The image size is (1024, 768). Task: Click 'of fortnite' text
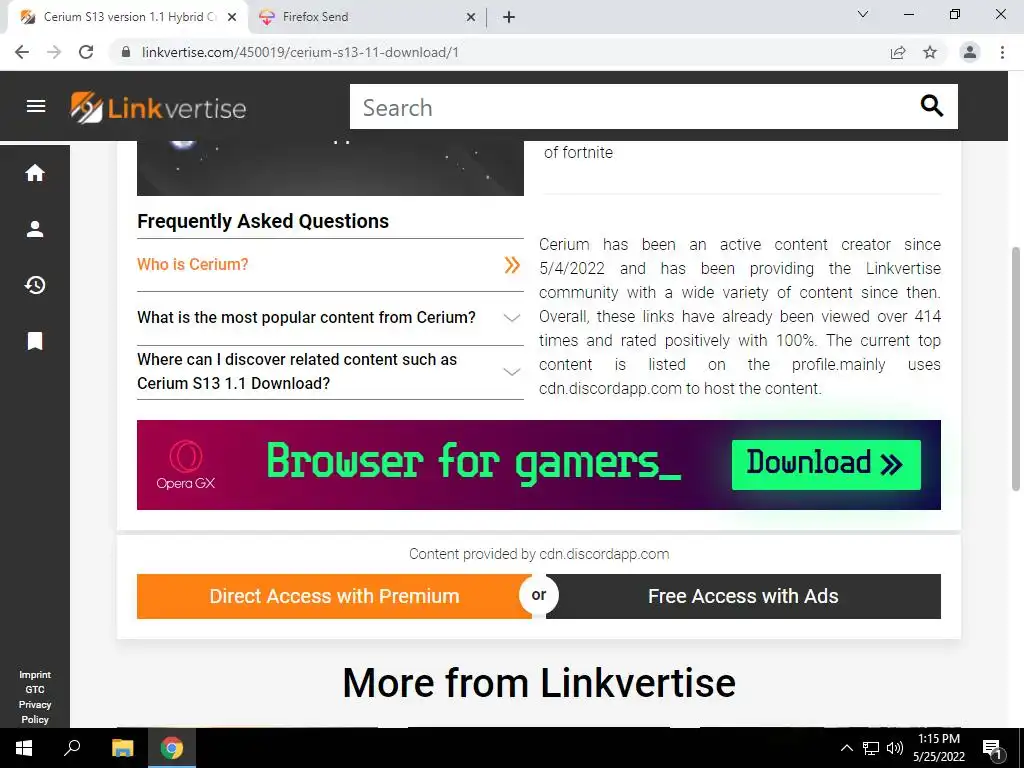click(x=578, y=153)
